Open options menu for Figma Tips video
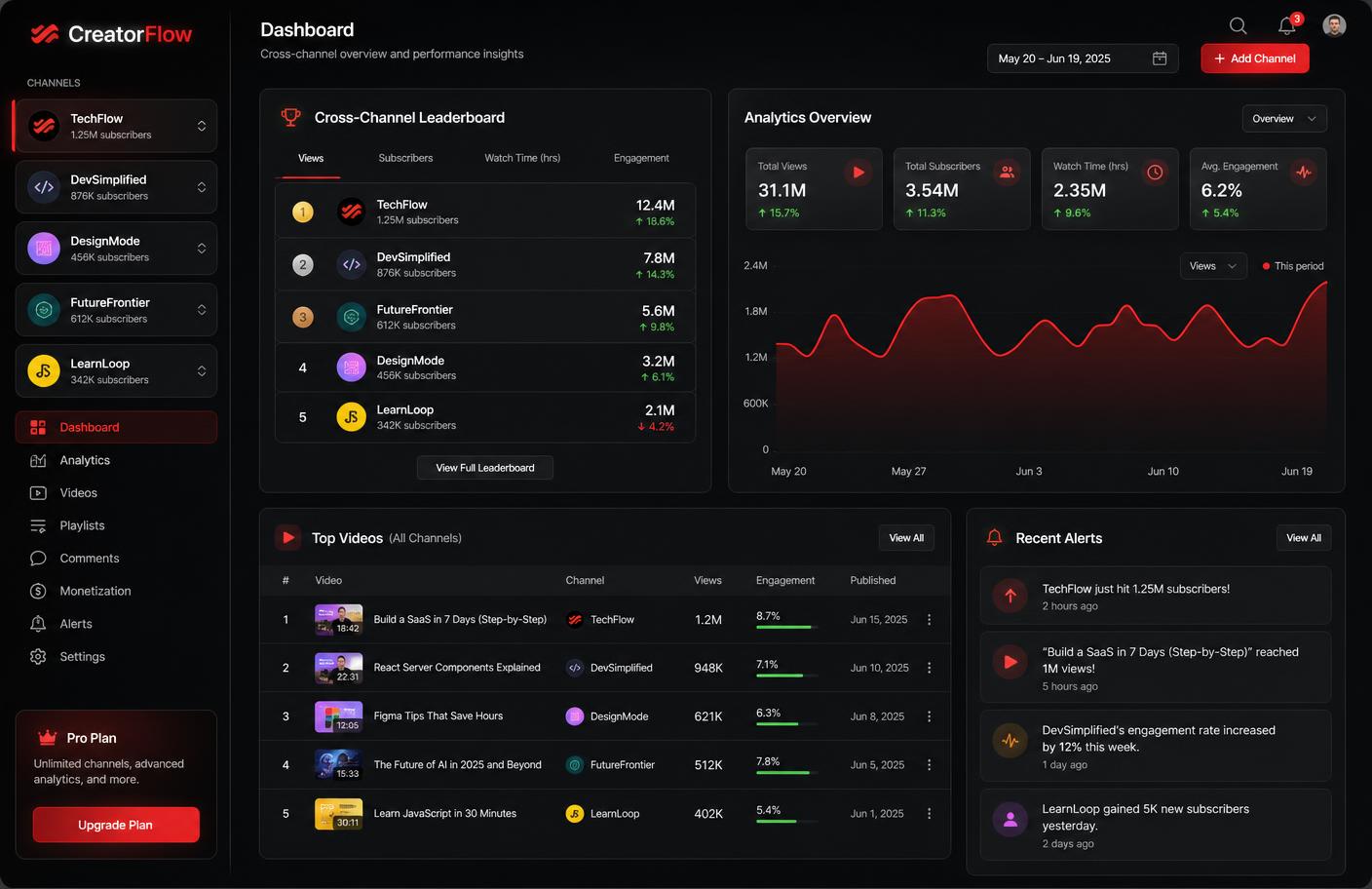 pos(929,716)
